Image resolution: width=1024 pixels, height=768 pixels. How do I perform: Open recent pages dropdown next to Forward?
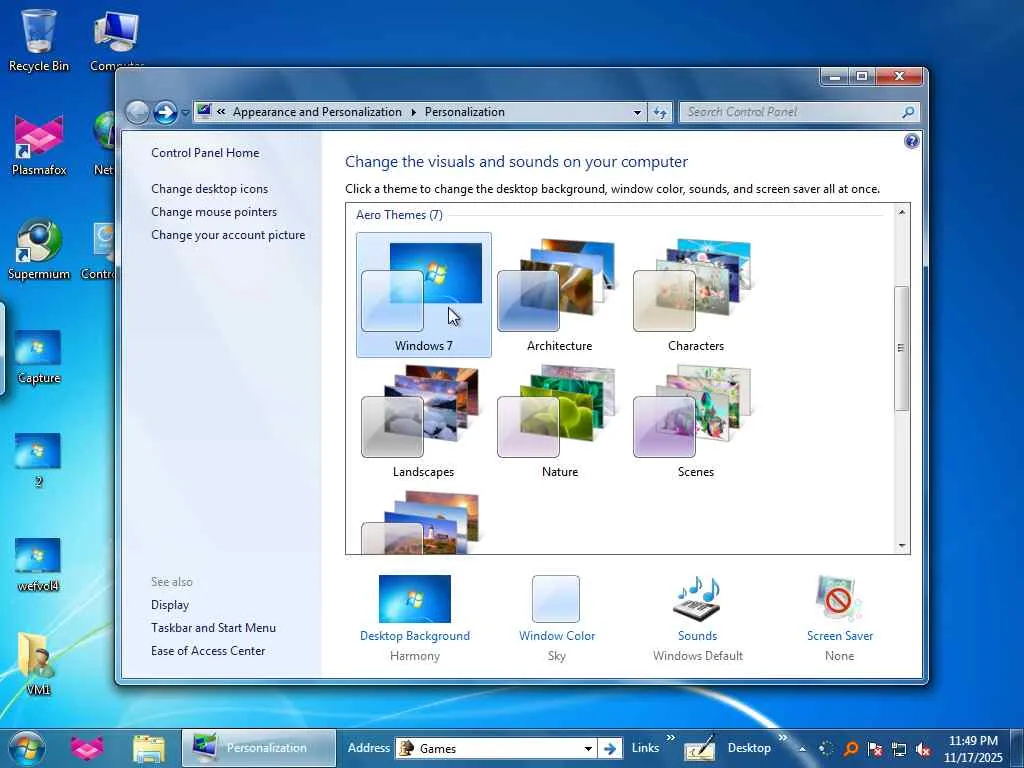coord(185,113)
